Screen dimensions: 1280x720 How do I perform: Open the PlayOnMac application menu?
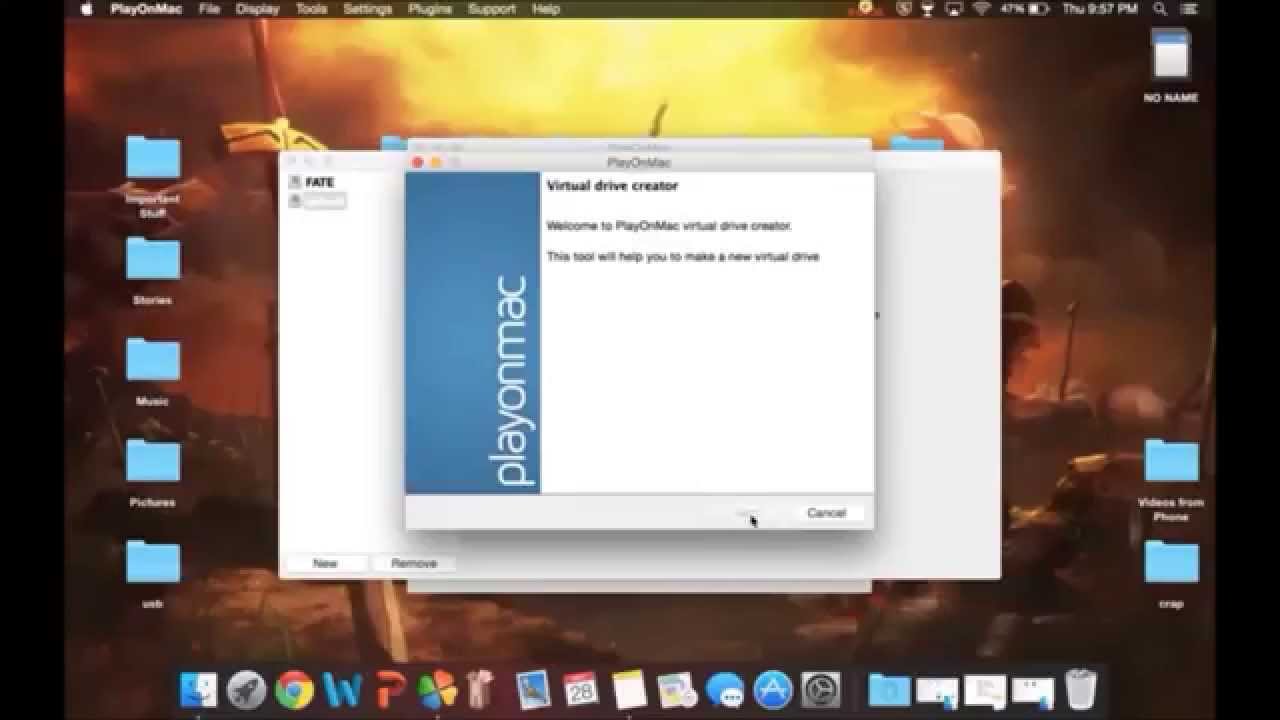tap(144, 9)
